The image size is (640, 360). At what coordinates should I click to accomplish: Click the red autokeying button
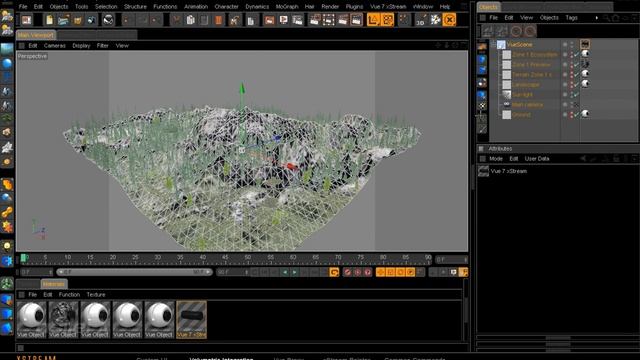(357, 272)
